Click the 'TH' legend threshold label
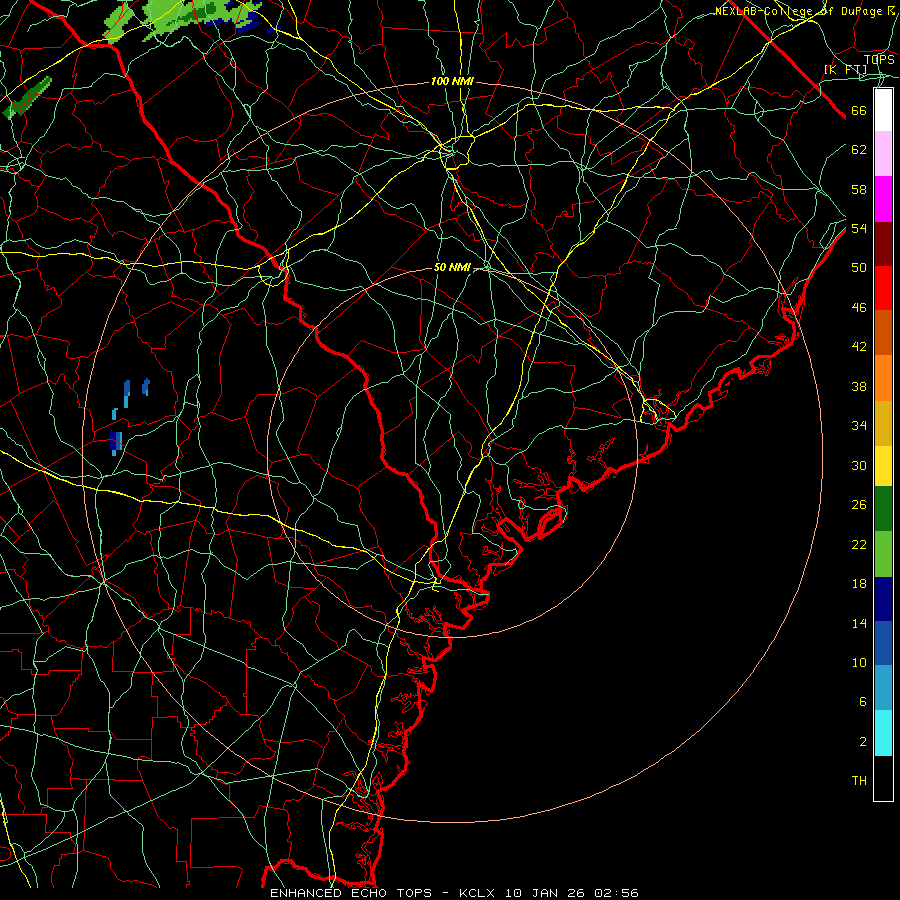The height and width of the screenshot is (900, 900). (859, 781)
